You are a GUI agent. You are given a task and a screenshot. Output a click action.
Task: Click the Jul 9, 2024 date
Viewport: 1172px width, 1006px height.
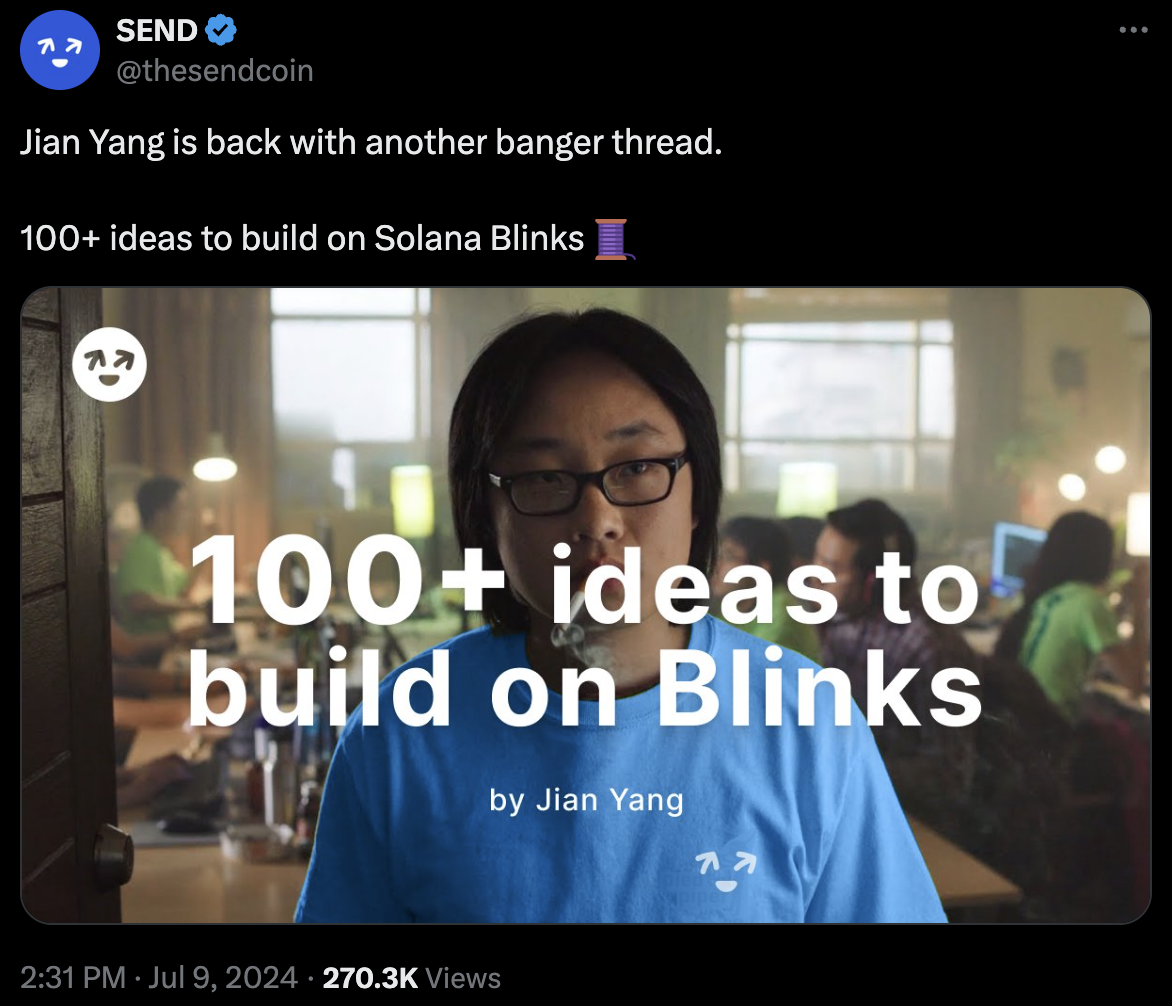click(x=223, y=978)
